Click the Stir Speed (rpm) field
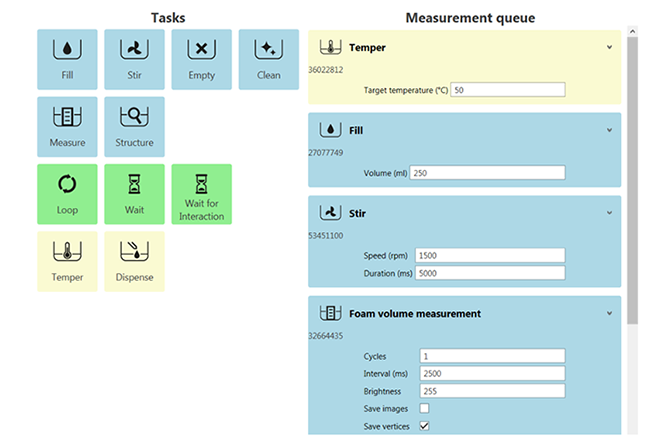Viewport: 650px width, 448px height. point(490,255)
